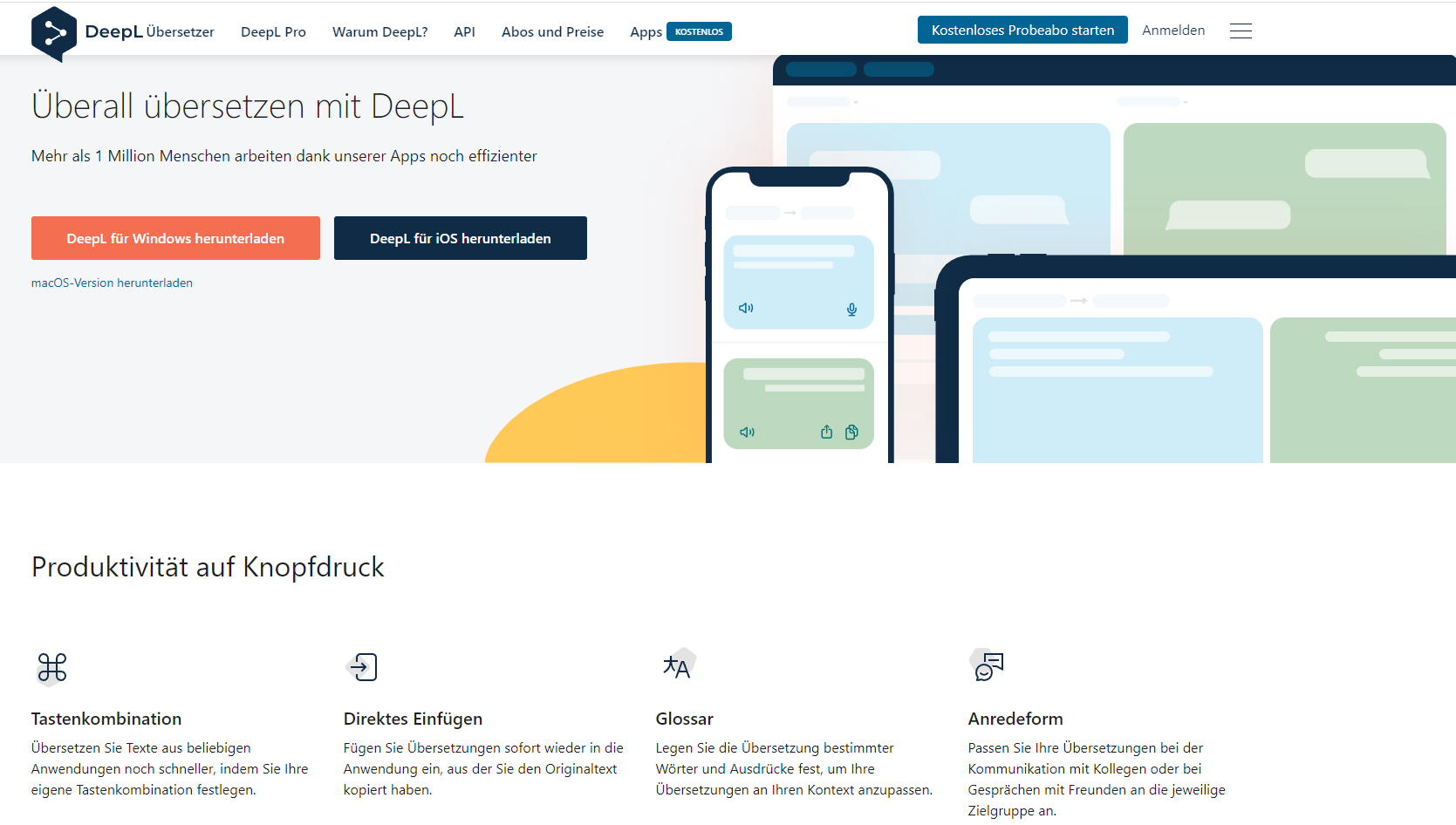Click the share icon in green phone panel
The height and width of the screenshot is (825, 1456).
click(827, 433)
